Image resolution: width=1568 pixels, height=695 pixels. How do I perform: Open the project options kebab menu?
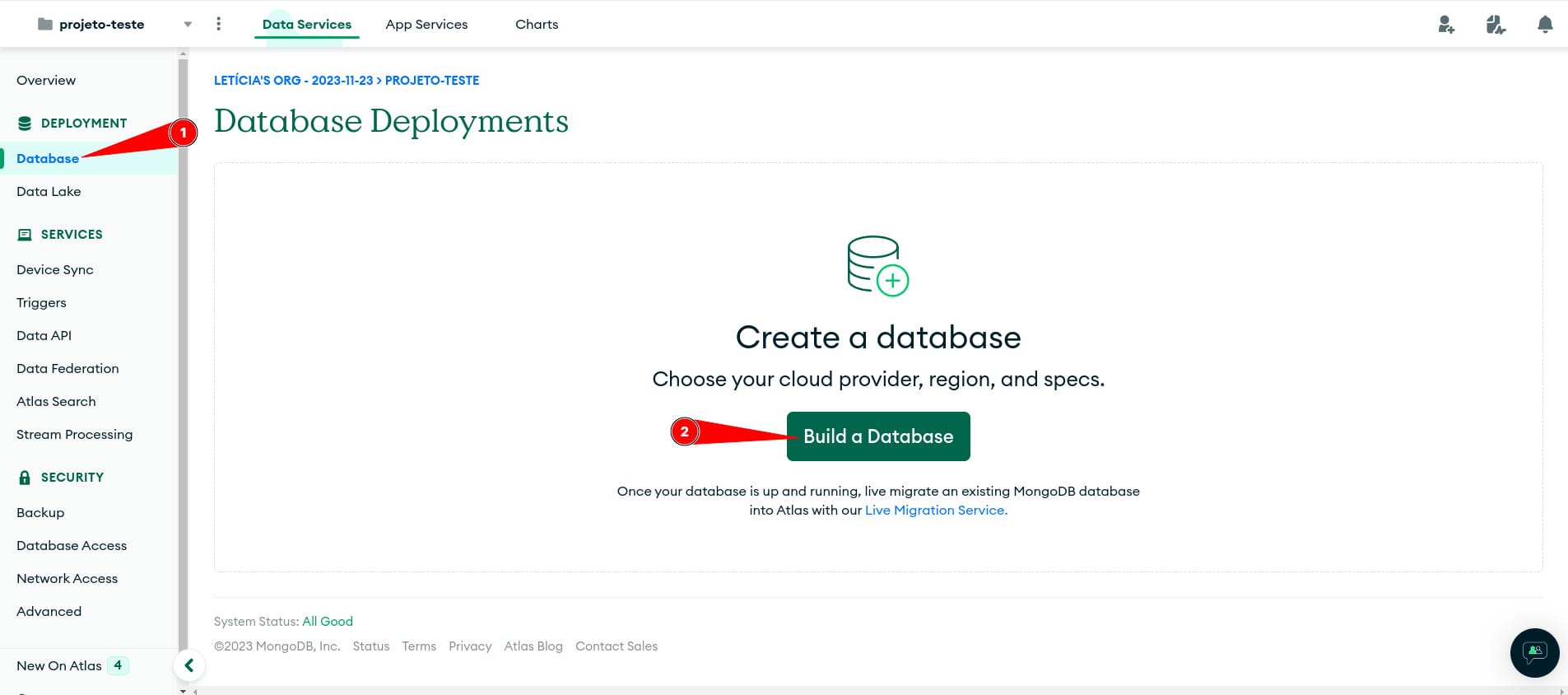[x=218, y=24]
